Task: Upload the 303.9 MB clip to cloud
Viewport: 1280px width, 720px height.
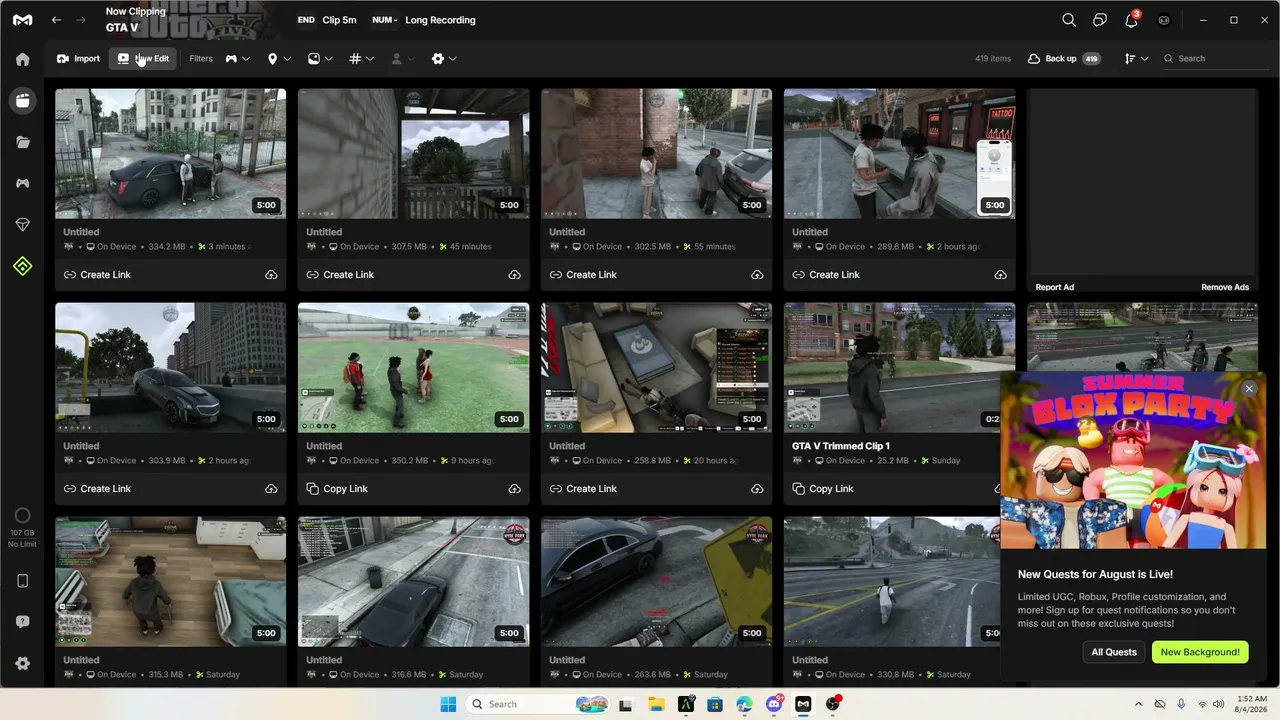Action: (271, 489)
